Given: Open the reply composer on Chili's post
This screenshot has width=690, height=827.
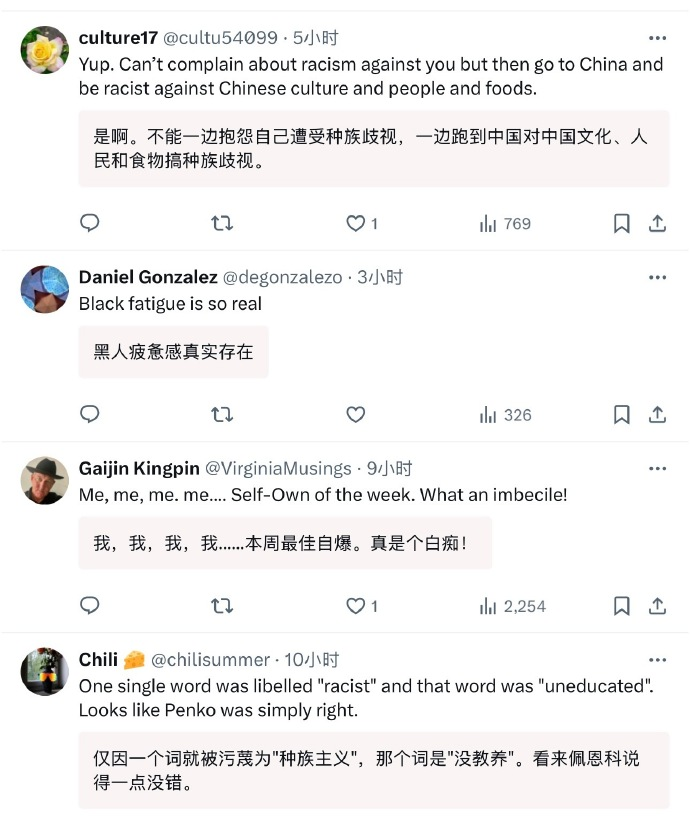Looking at the screenshot, I should pyautogui.click(x=89, y=820).
